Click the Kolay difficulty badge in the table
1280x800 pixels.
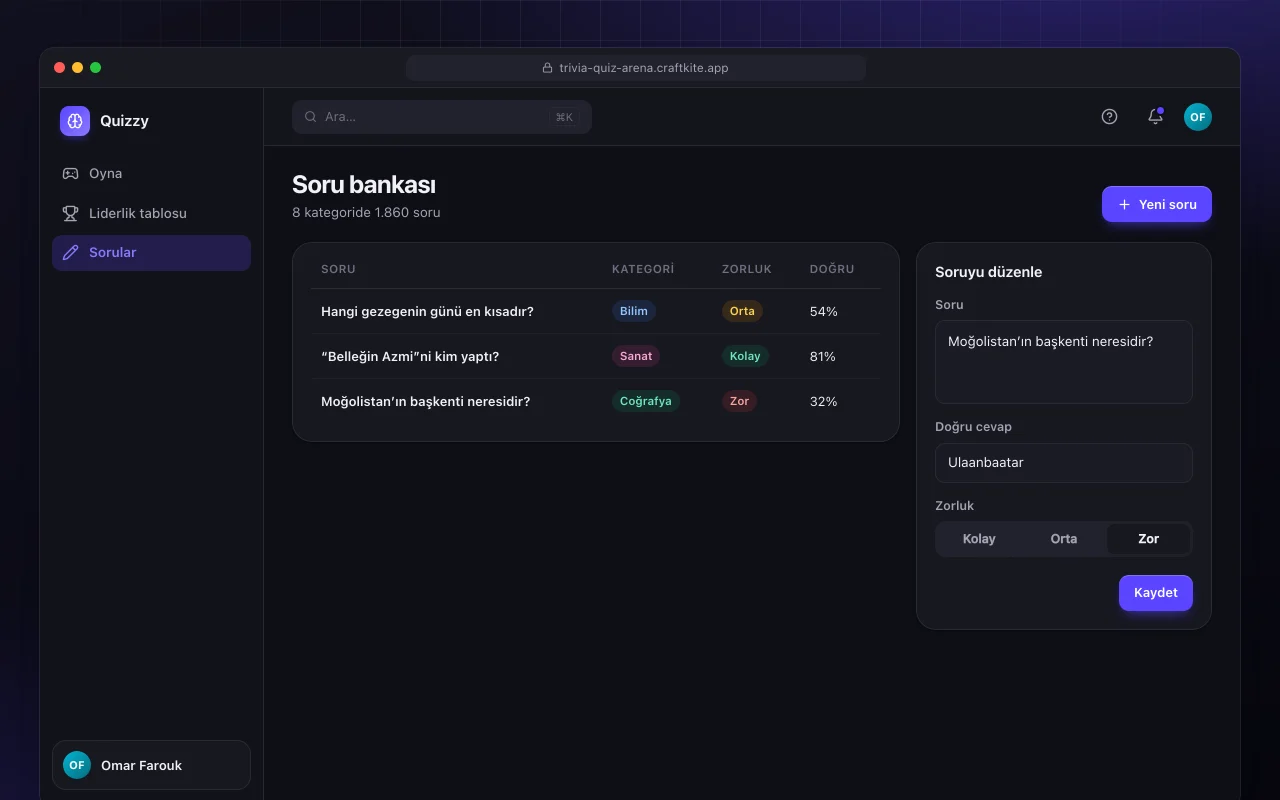coord(745,356)
